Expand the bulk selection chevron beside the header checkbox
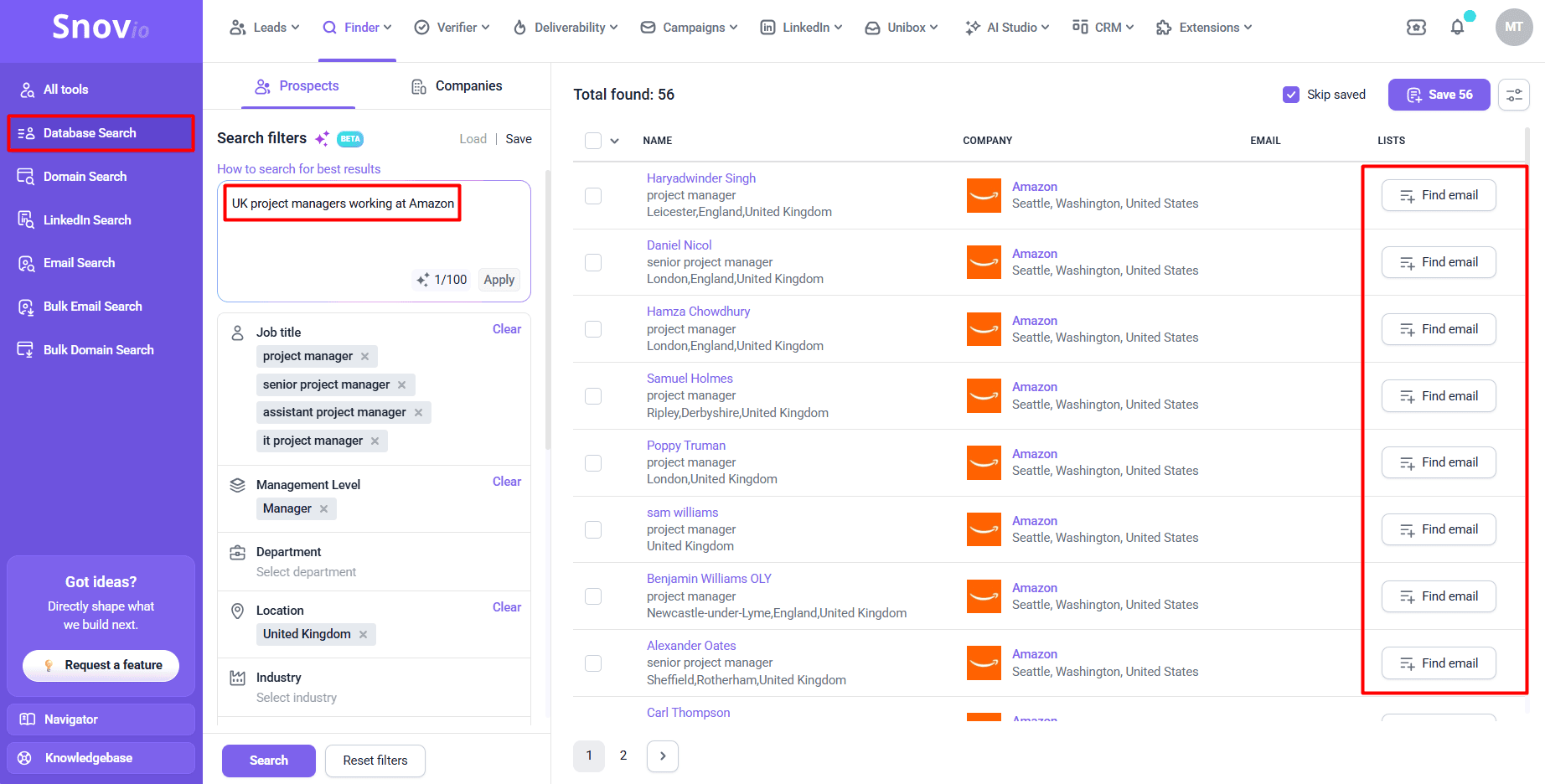Image resolution: width=1545 pixels, height=784 pixels. pyautogui.click(x=615, y=141)
